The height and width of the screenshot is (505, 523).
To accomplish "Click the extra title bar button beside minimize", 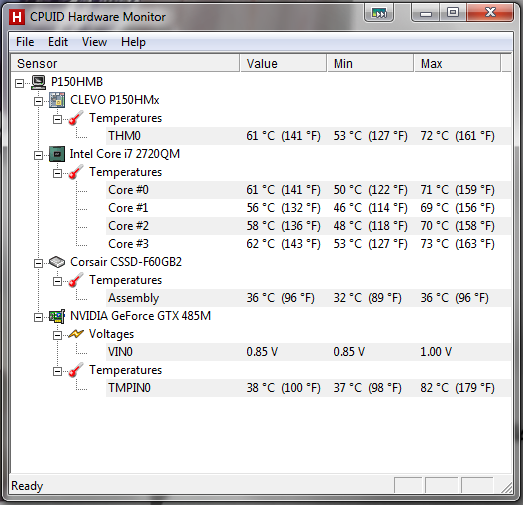I will 379,13.
